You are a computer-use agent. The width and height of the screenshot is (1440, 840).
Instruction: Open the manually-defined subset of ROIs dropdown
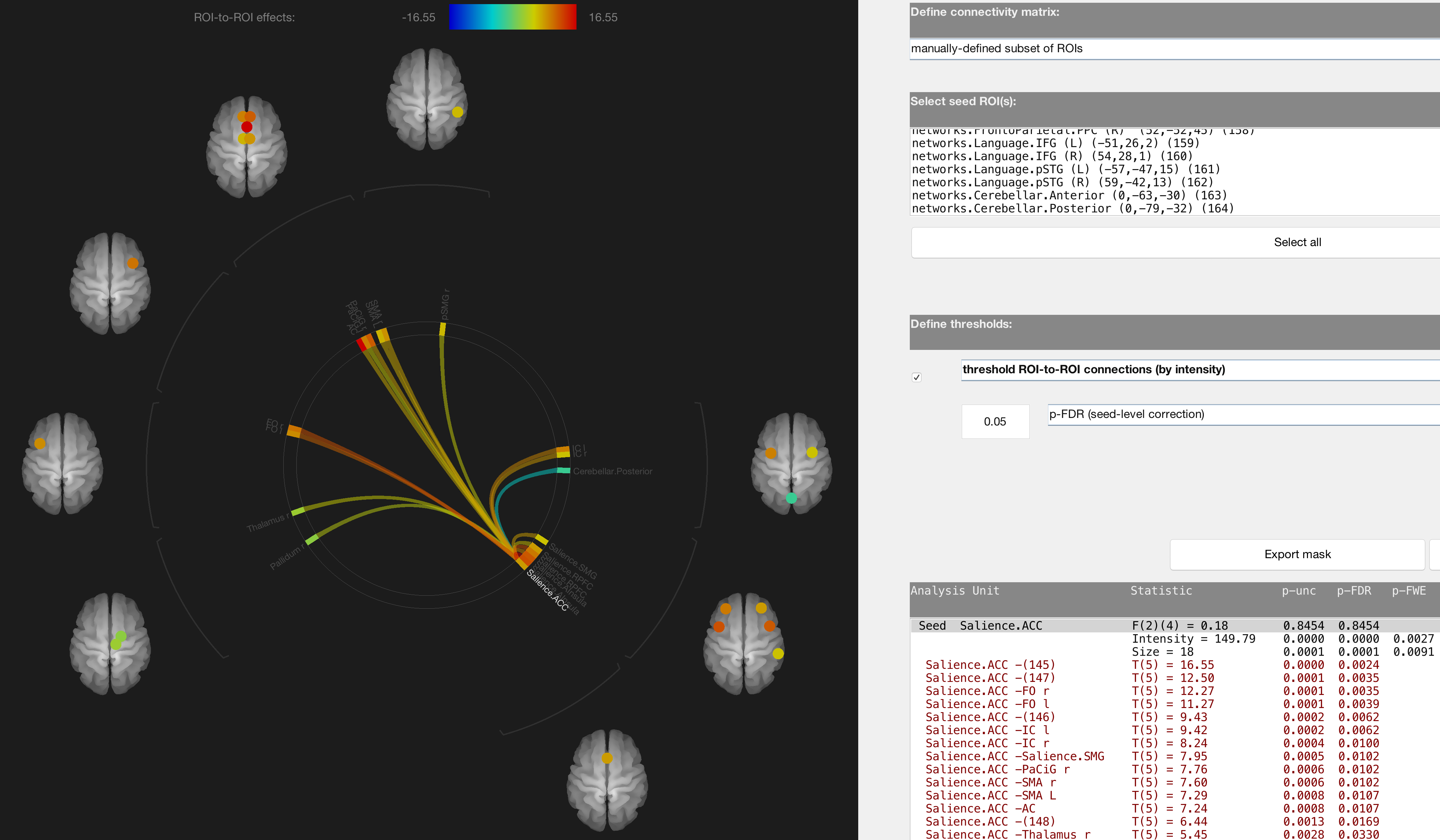pos(1175,48)
